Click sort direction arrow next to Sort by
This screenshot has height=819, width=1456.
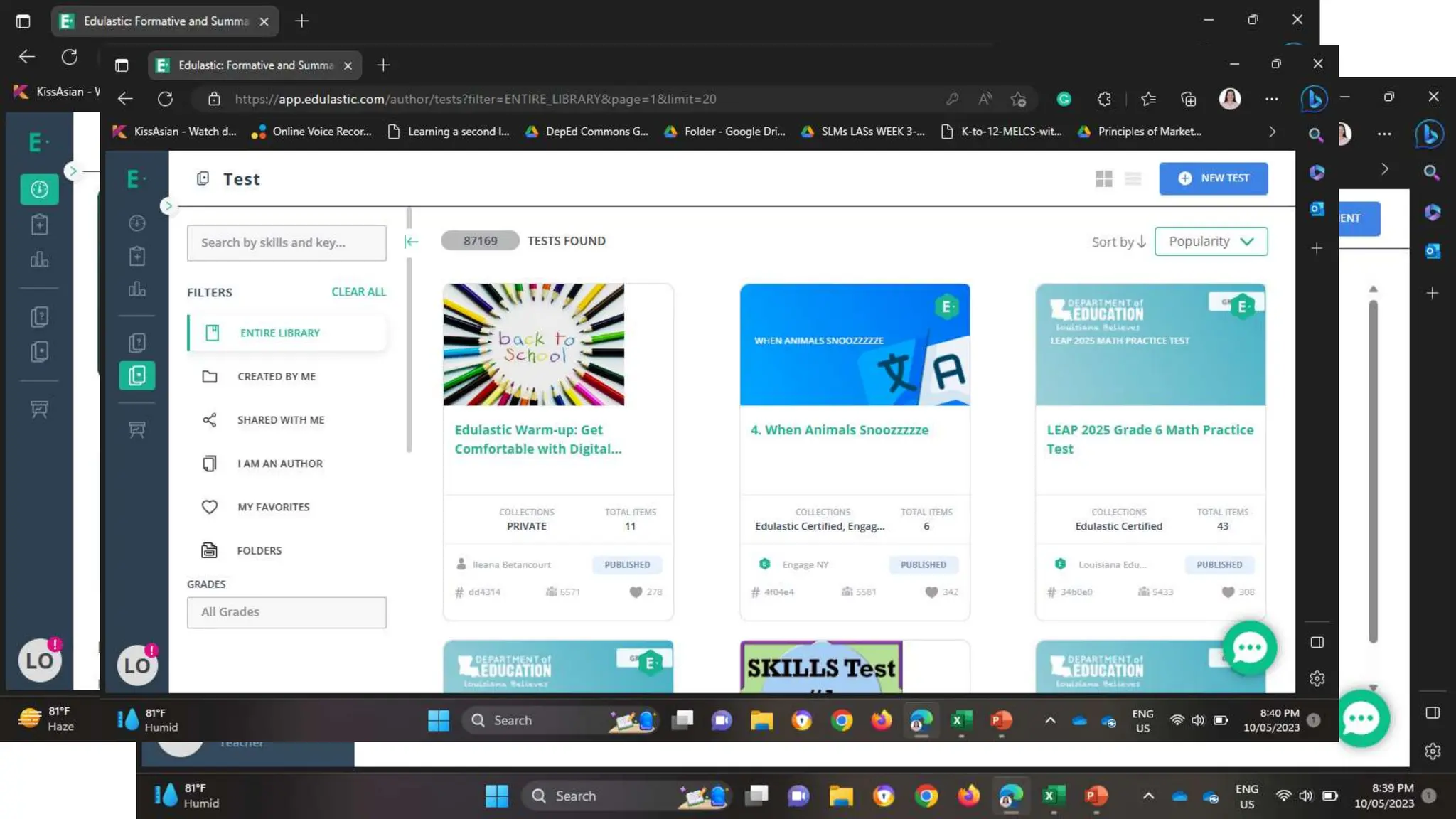1141,242
